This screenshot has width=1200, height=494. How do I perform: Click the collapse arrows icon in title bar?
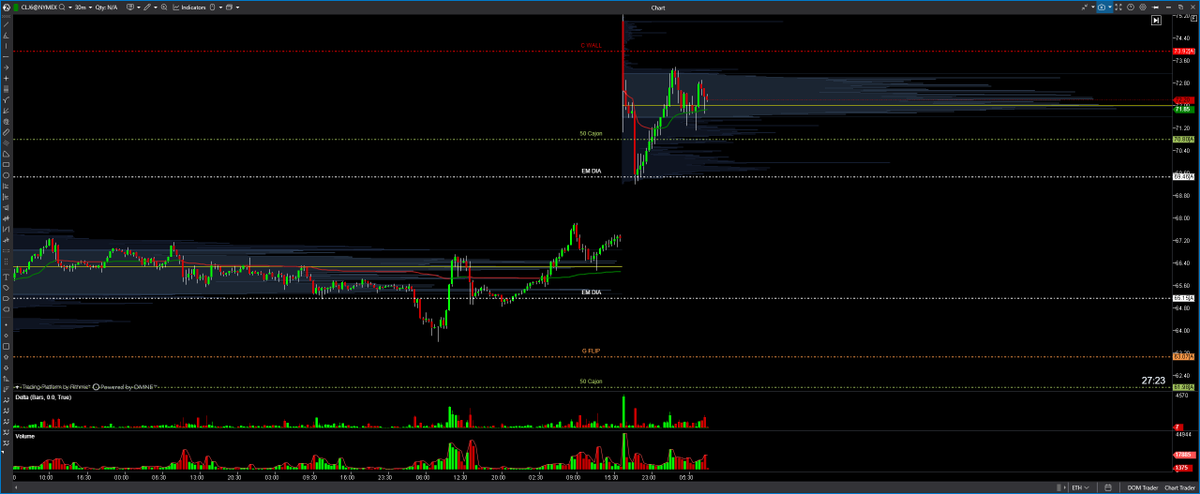click(1084, 7)
